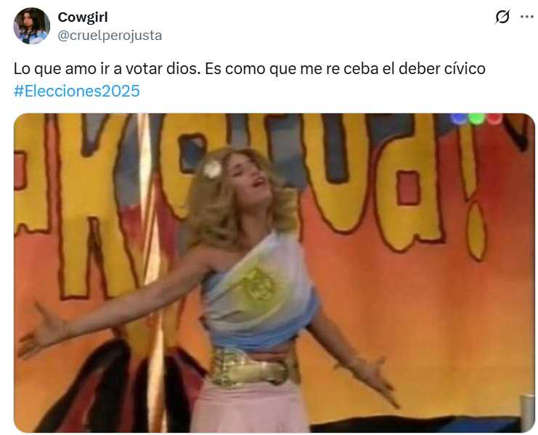Open the attached meme image

tap(274, 273)
